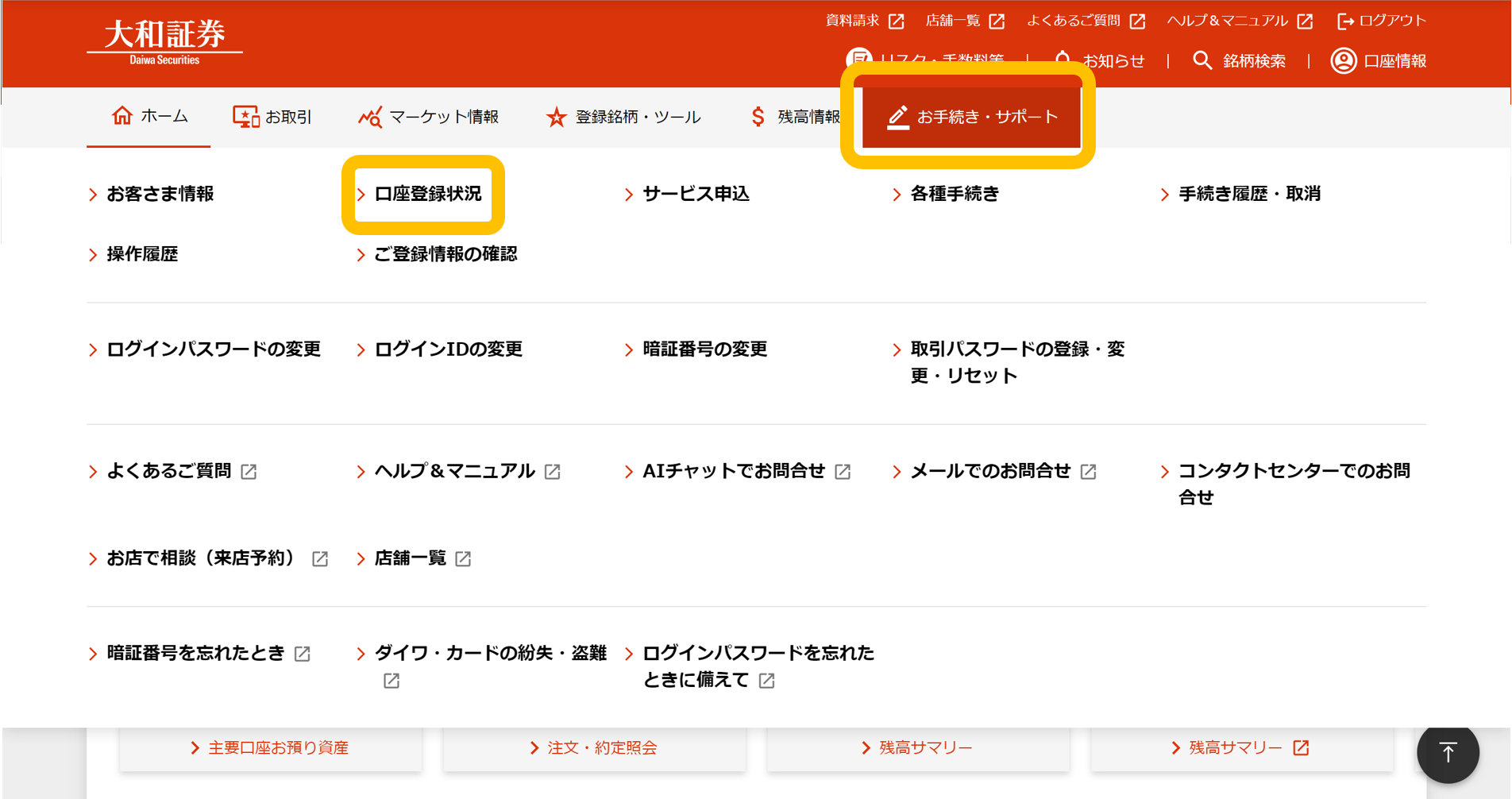This screenshot has width=1512, height=799.
Task: Open AIチャットでお問合せ link
Action: [x=733, y=471]
